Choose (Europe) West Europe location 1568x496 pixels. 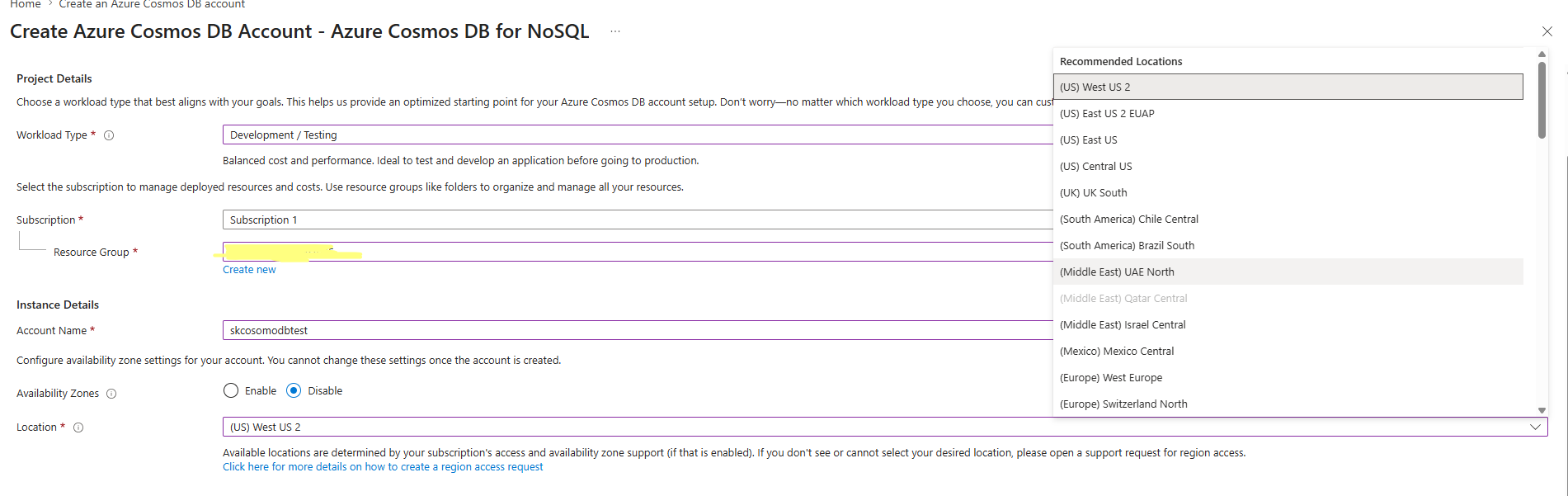(x=1288, y=377)
